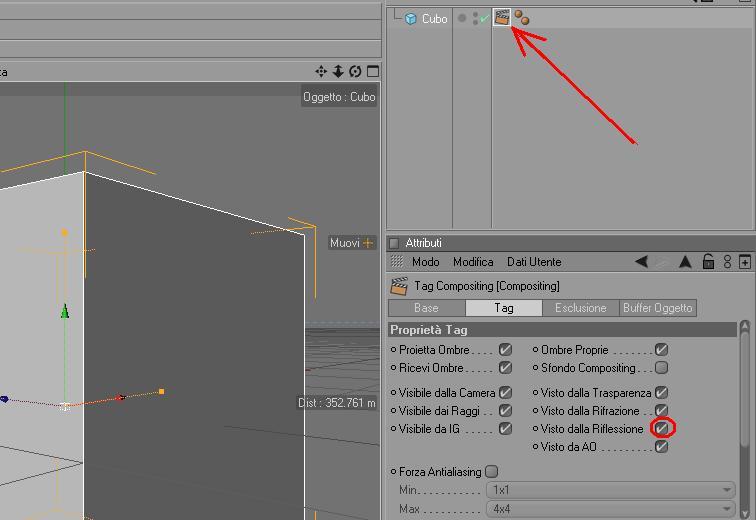This screenshot has height=520, width=756.
Task: Select the Compositing tag icon on Cubo
Action: [501, 18]
